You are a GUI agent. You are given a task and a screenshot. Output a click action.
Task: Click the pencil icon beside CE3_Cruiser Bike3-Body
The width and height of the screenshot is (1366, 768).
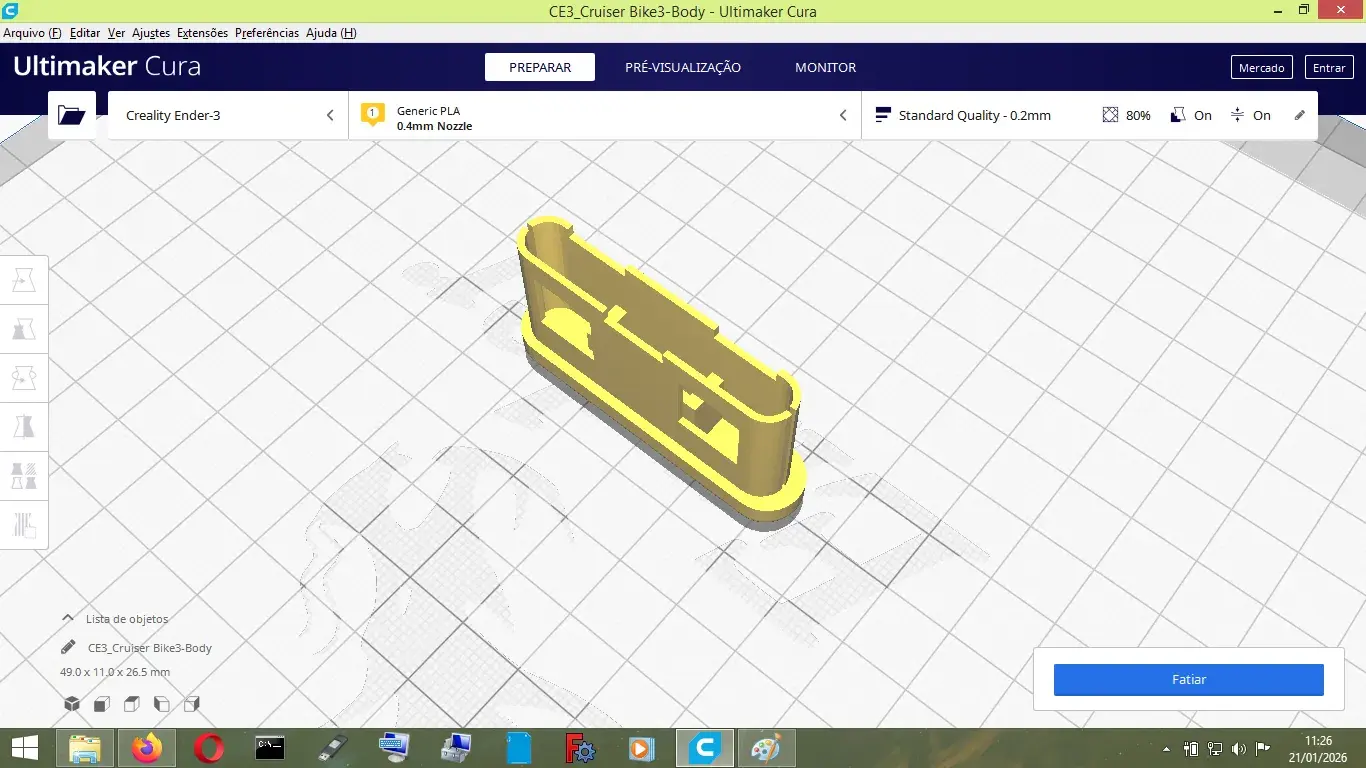point(68,647)
